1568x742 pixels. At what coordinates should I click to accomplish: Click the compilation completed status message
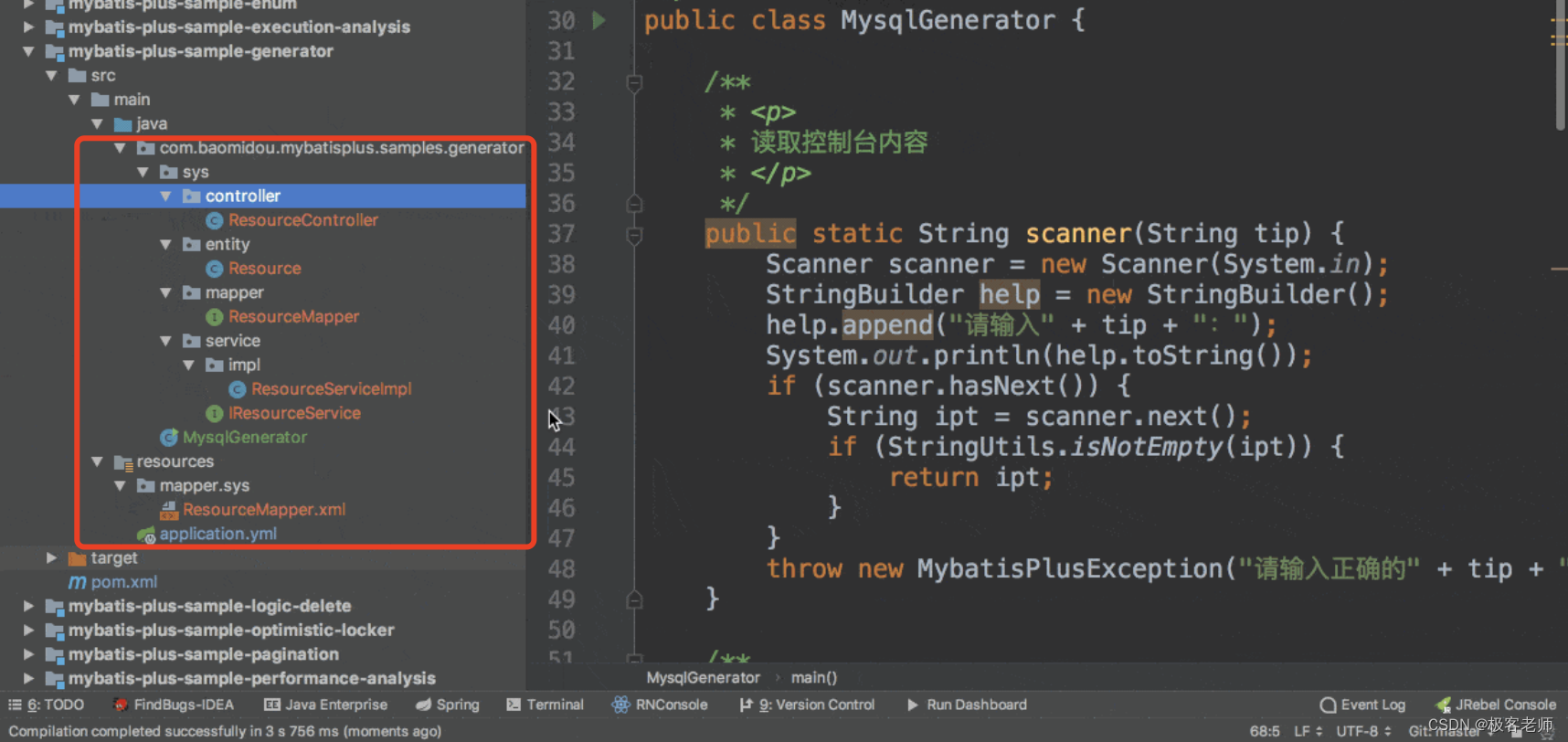click(225, 731)
